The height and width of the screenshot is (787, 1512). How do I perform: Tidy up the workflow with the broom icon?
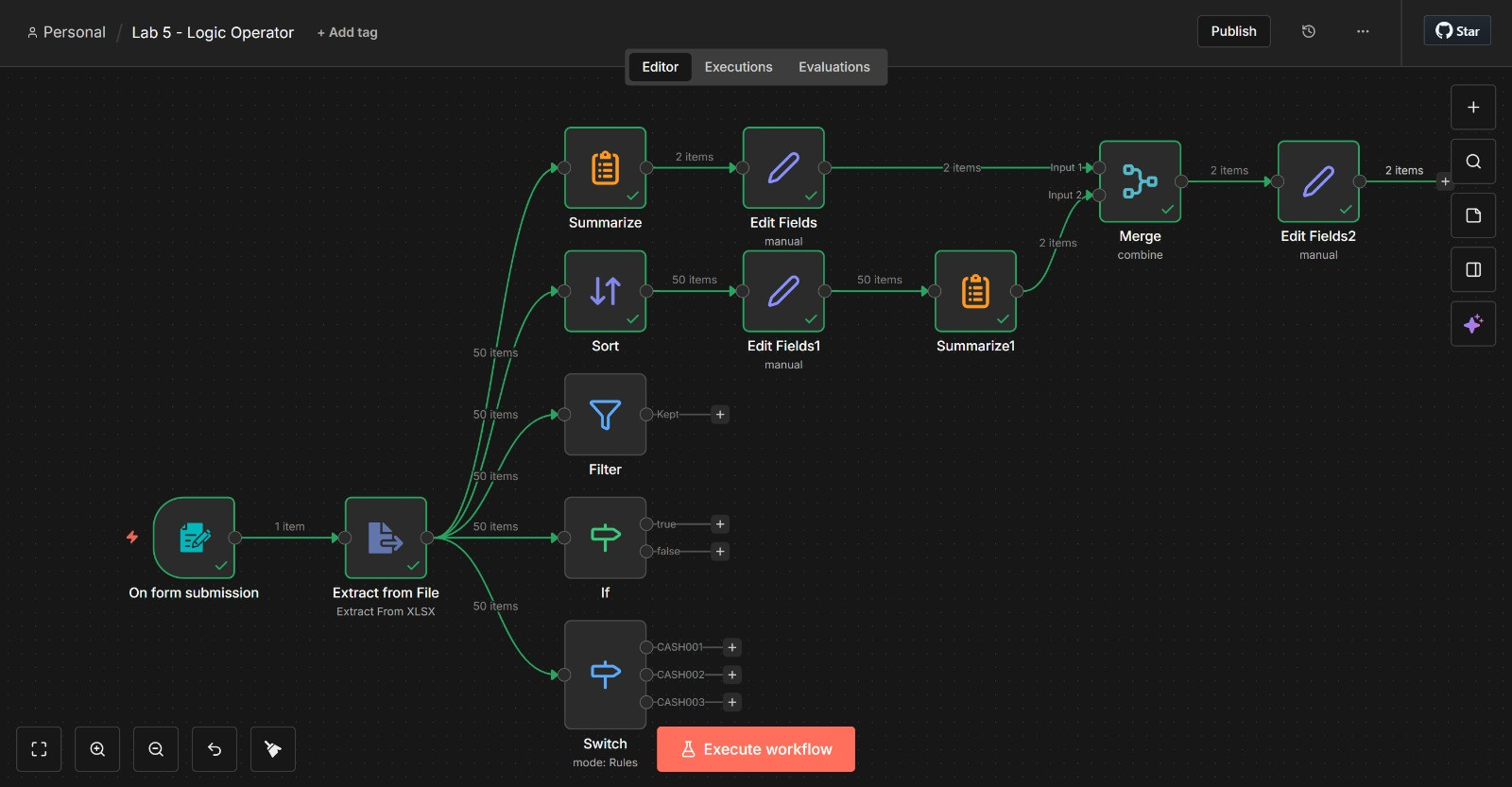(273, 749)
